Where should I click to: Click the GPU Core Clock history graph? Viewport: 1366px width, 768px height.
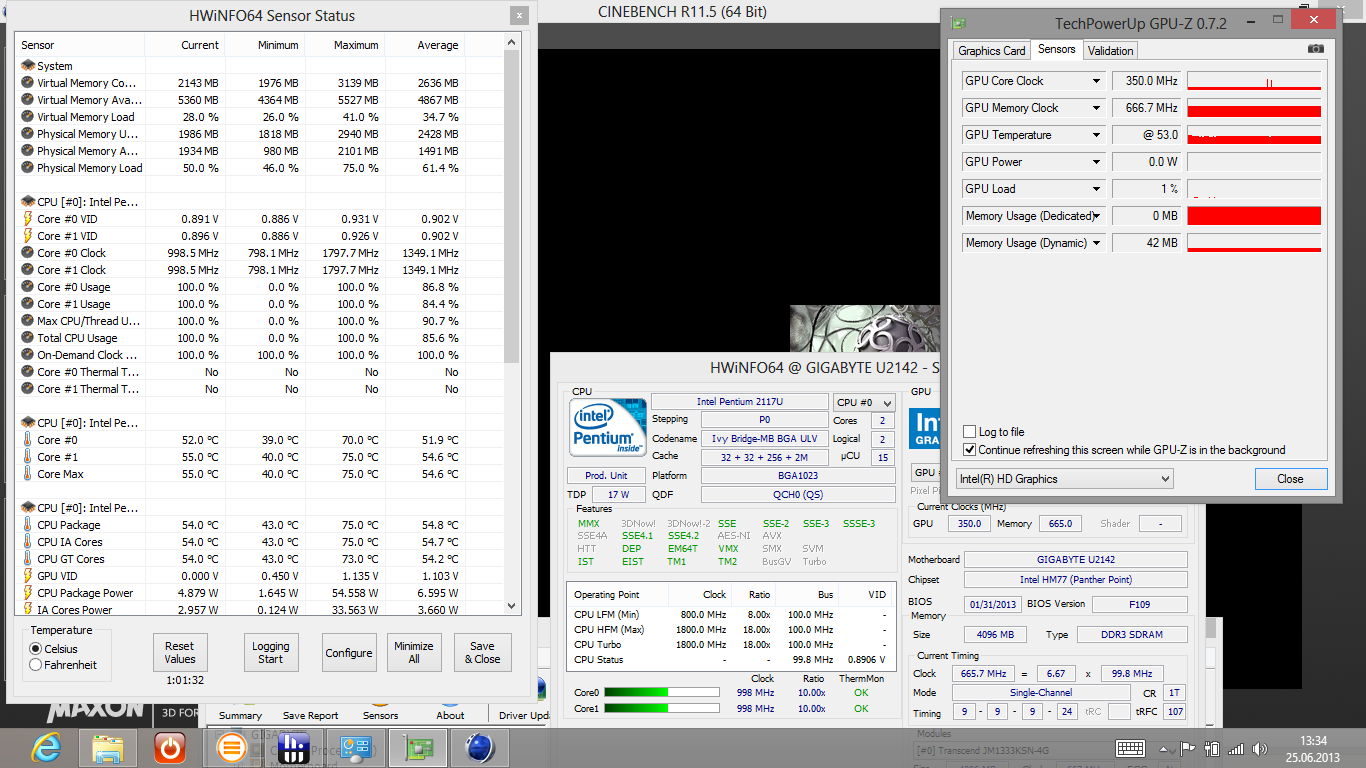[1254, 81]
